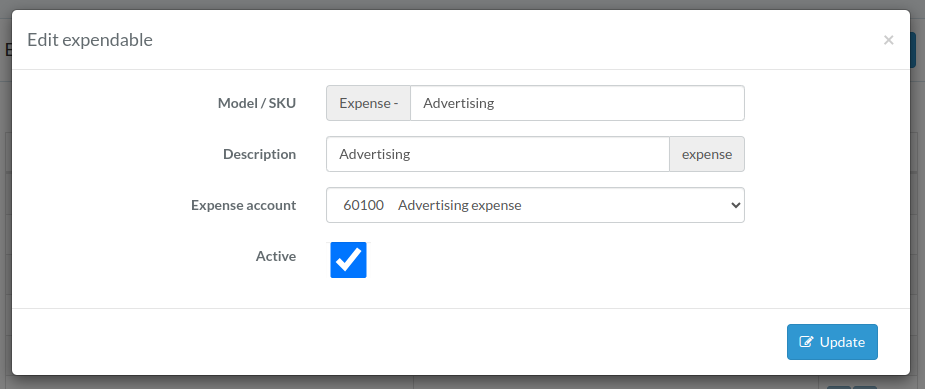Click the 'Active' label

point(275,256)
